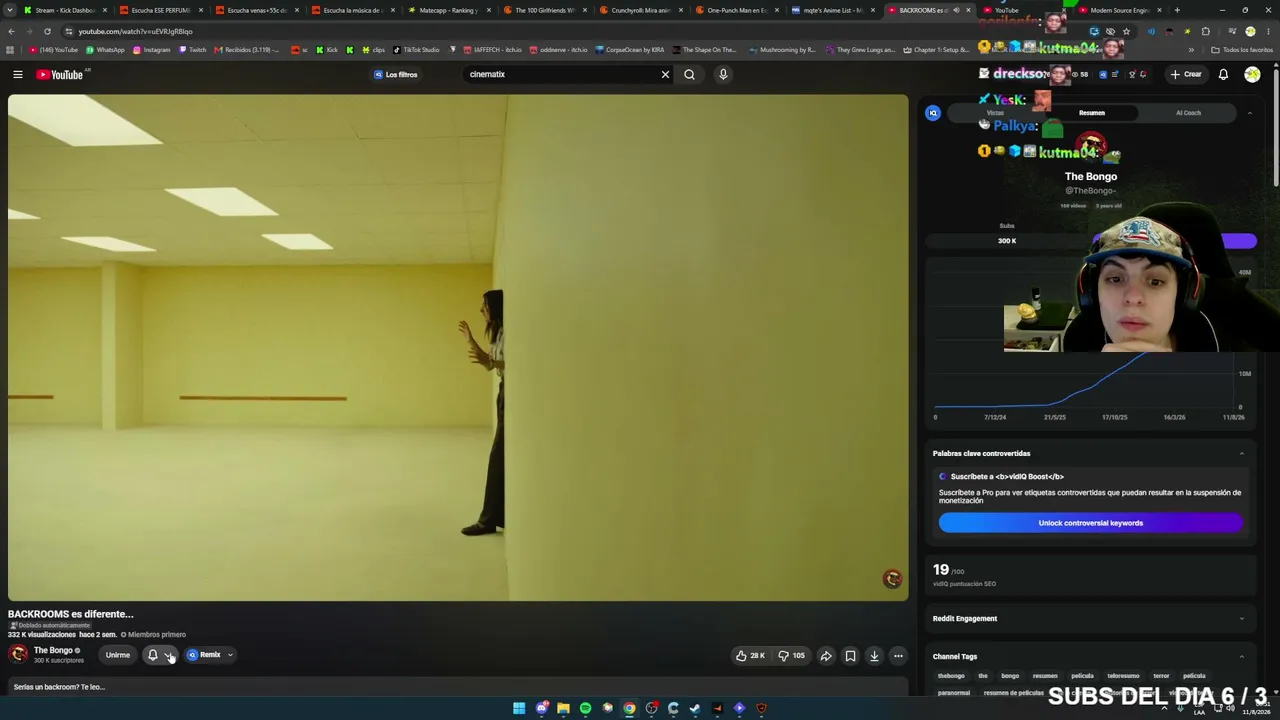Open the tab search dropdown arrow
Viewport: 1280px width, 720px height.
[11, 10]
